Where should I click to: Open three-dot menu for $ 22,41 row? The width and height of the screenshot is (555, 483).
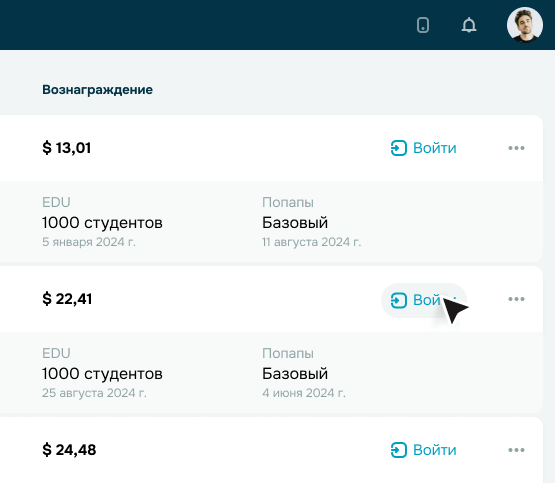click(x=516, y=299)
